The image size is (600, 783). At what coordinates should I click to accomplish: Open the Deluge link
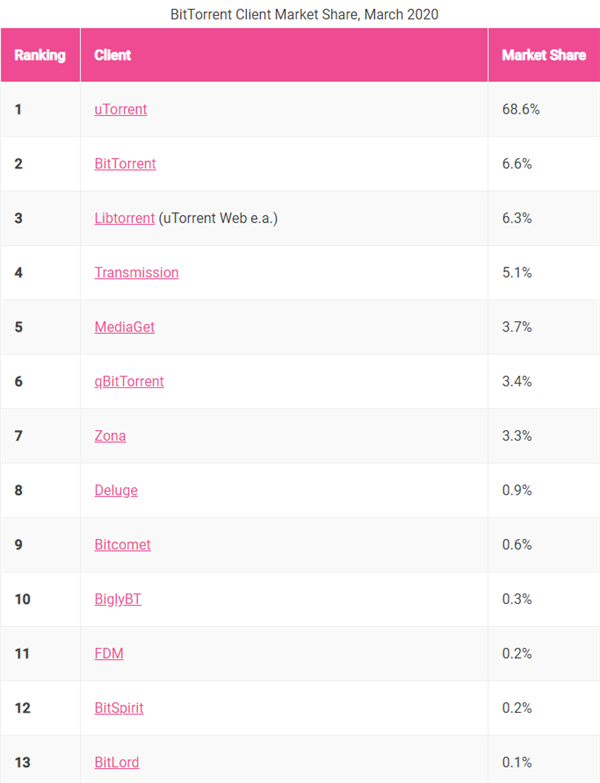click(116, 490)
